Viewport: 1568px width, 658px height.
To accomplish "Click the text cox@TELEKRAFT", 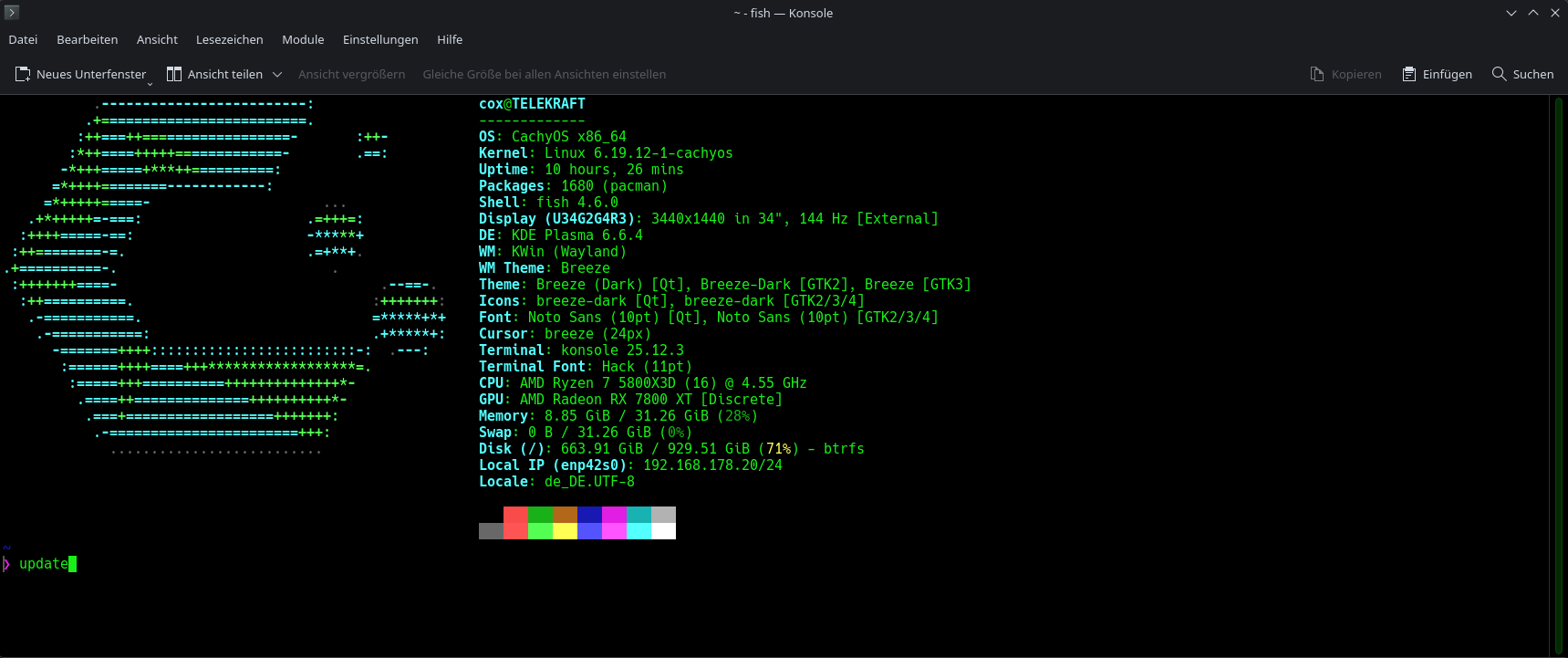I will [532, 104].
